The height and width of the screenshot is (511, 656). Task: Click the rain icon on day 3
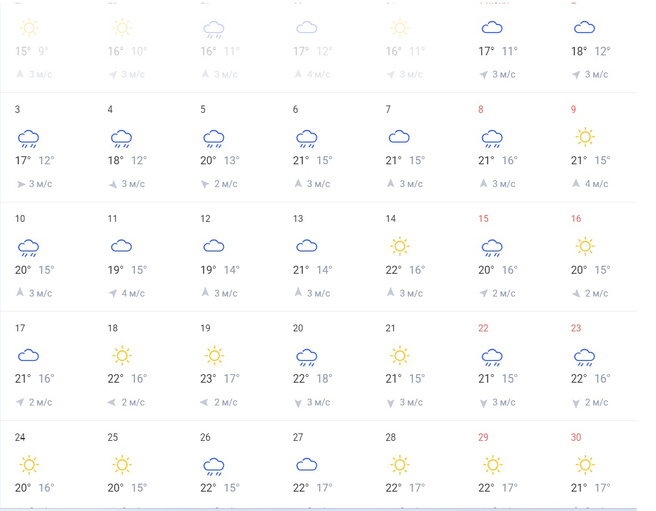28,138
